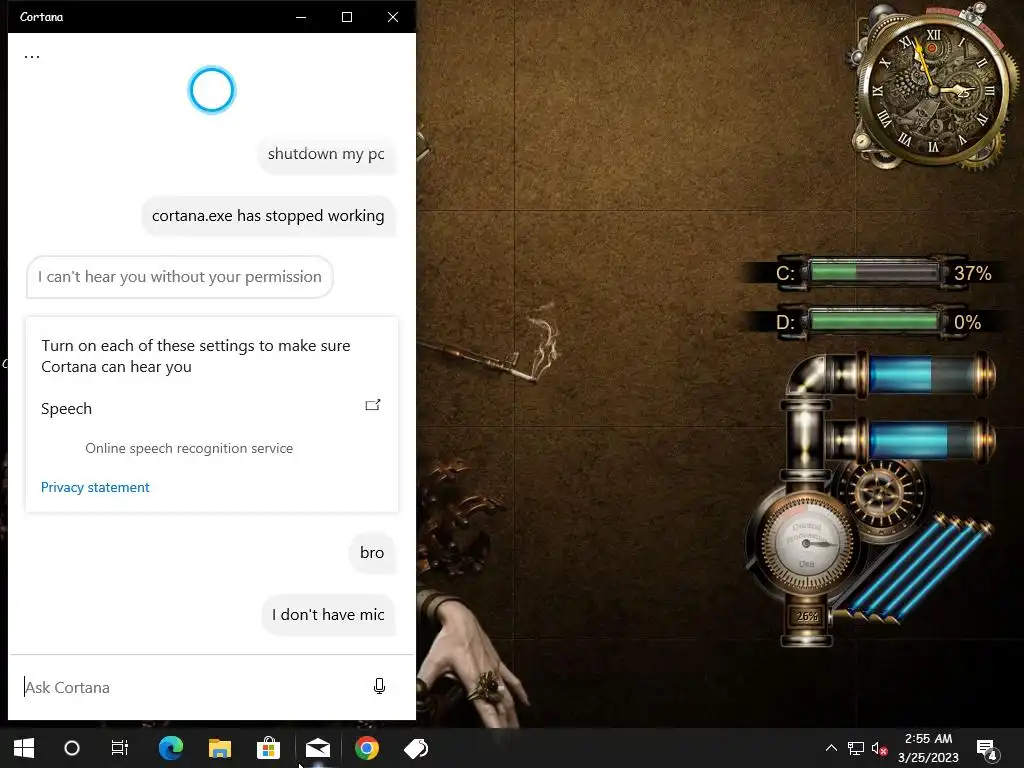Select the "shutdown my pc" message bubble

tap(326, 154)
